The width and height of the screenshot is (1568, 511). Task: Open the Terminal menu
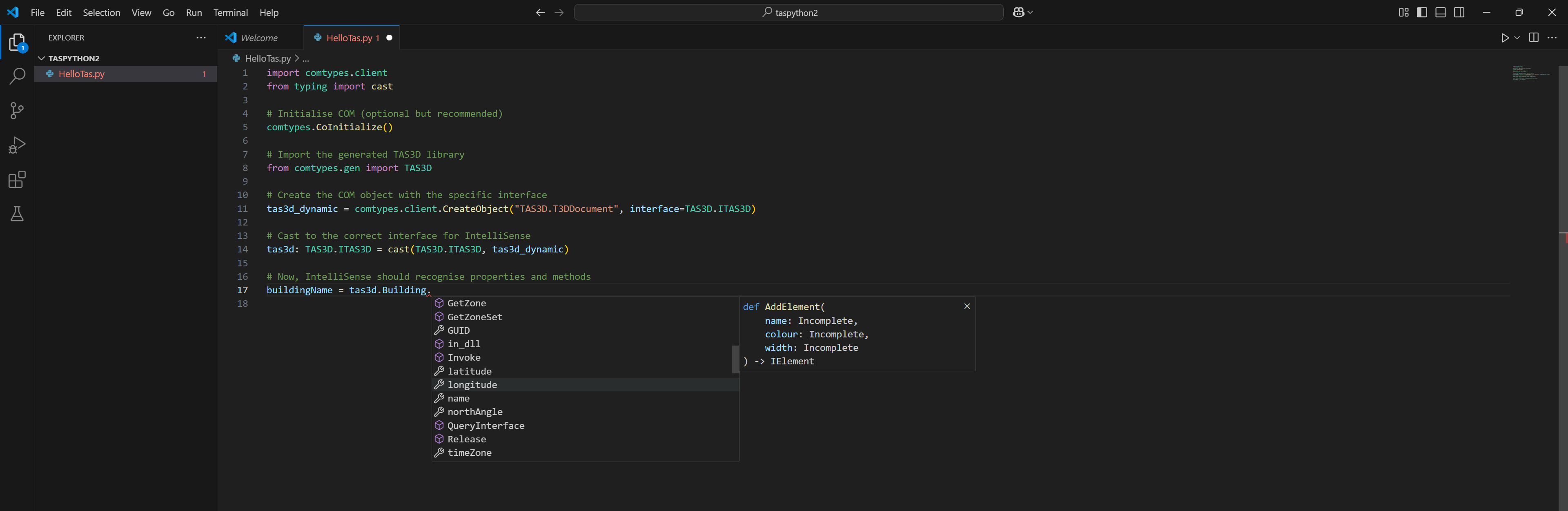click(231, 12)
